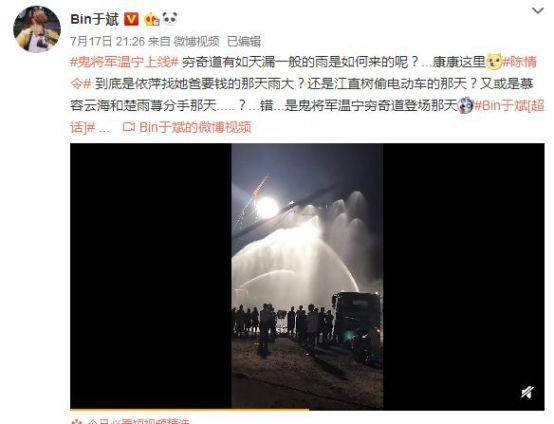The image size is (554, 424).
Task: Click the panda badge icon
Action: (170, 18)
